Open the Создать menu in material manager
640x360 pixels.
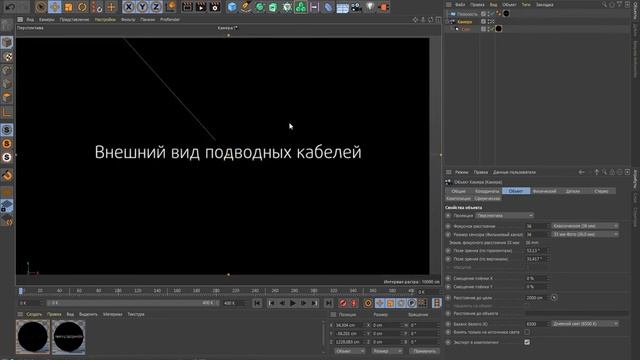34,314
